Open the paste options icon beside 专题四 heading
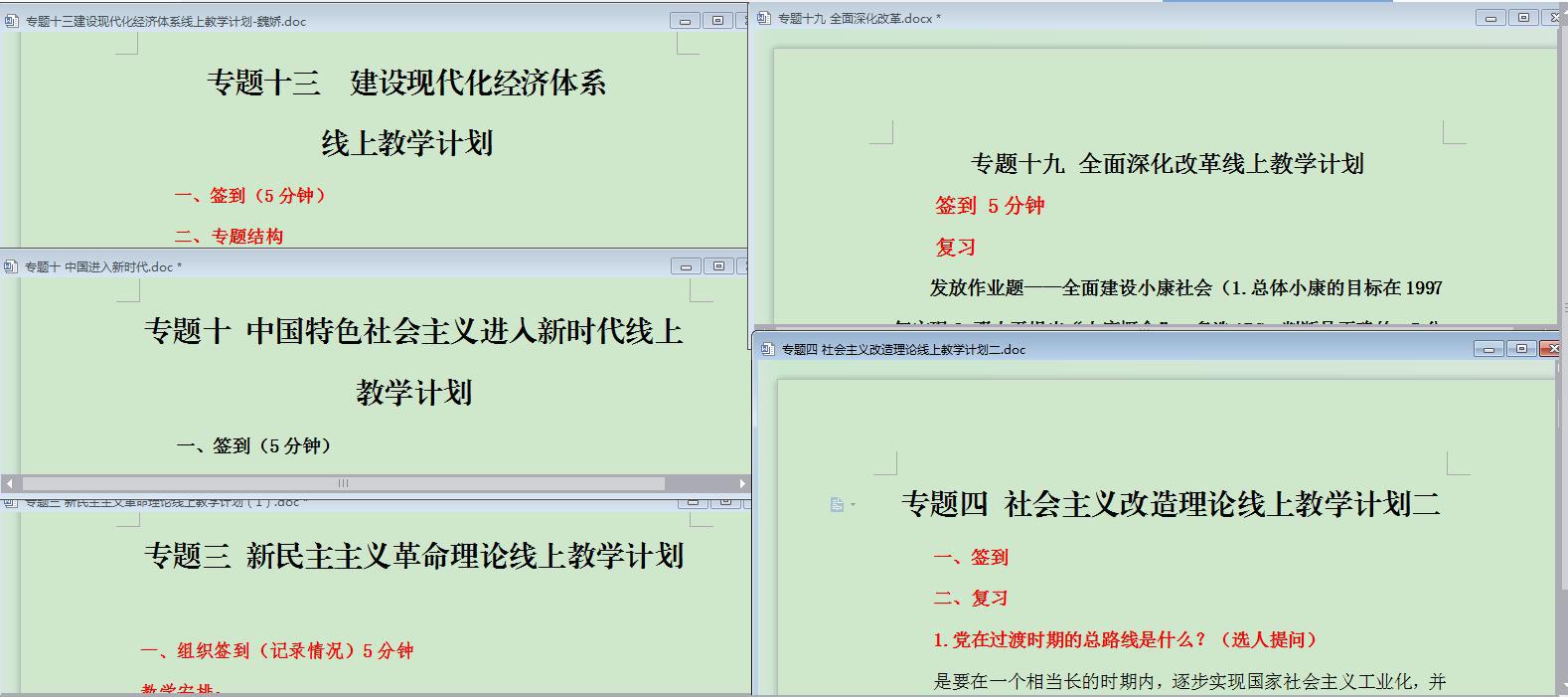This screenshot has height=697, width=1568. pyautogui.click(x=838, y=505)
